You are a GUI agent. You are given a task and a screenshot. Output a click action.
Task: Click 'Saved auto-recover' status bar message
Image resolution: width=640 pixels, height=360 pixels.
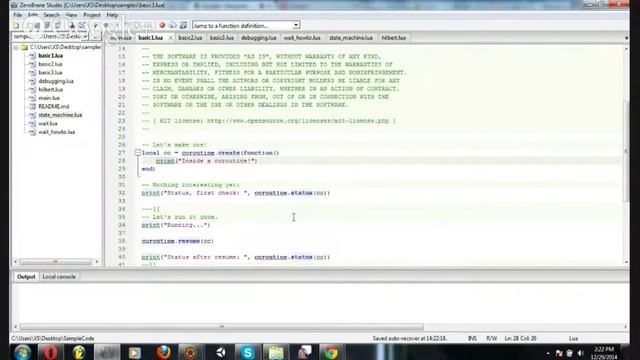(x=409, y=338)
